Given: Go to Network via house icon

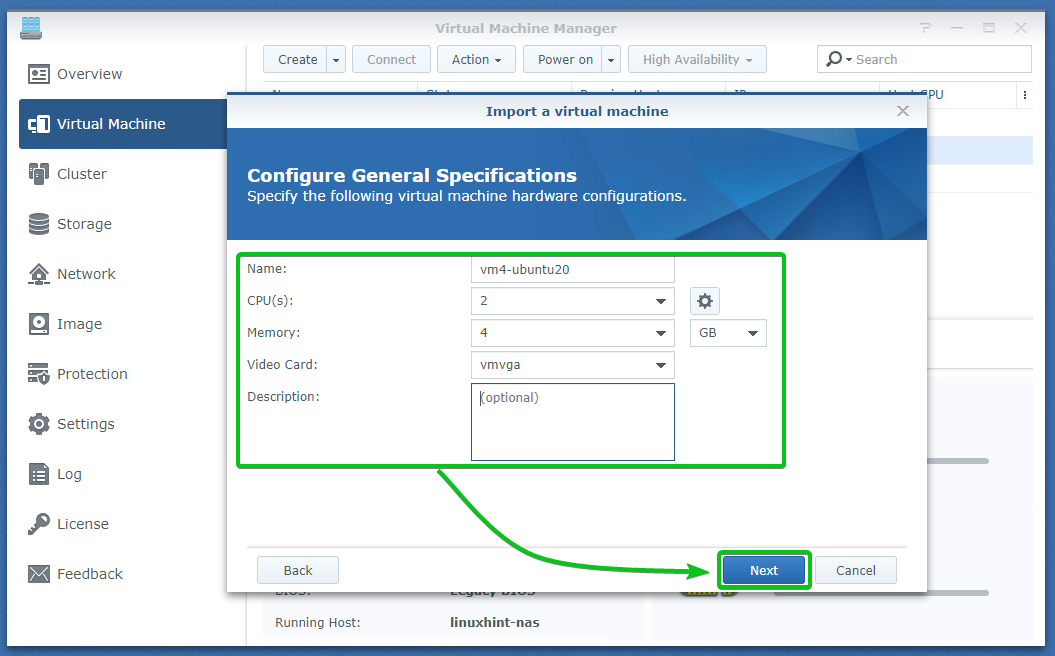Looking at the screenshot, I should [39, 274].
